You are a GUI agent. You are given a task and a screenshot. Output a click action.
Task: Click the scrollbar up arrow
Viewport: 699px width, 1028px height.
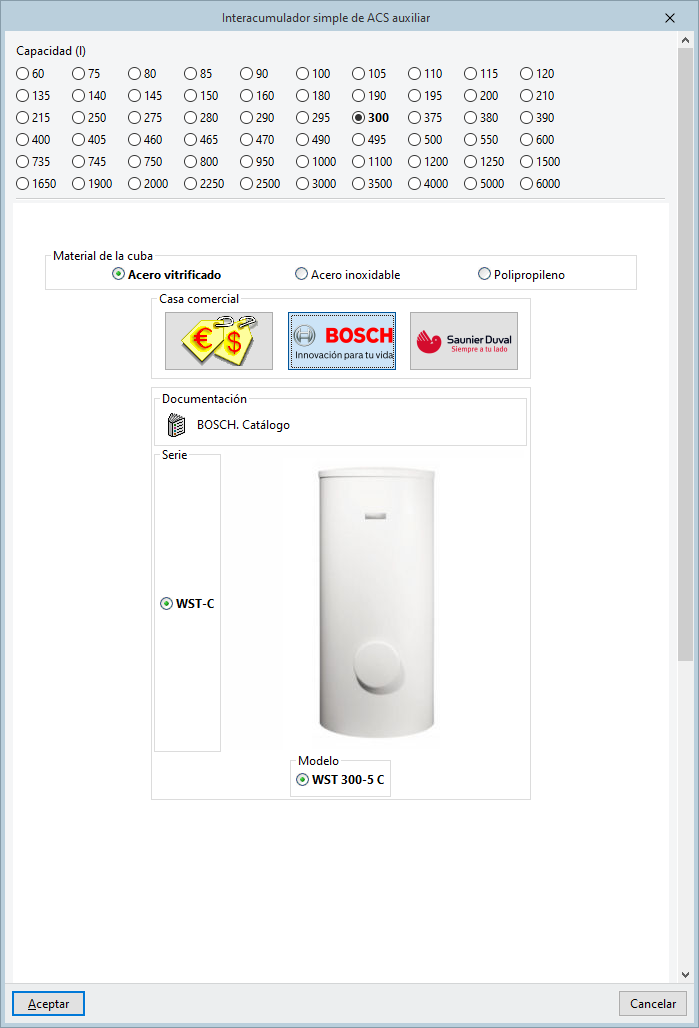click(685, 40)
